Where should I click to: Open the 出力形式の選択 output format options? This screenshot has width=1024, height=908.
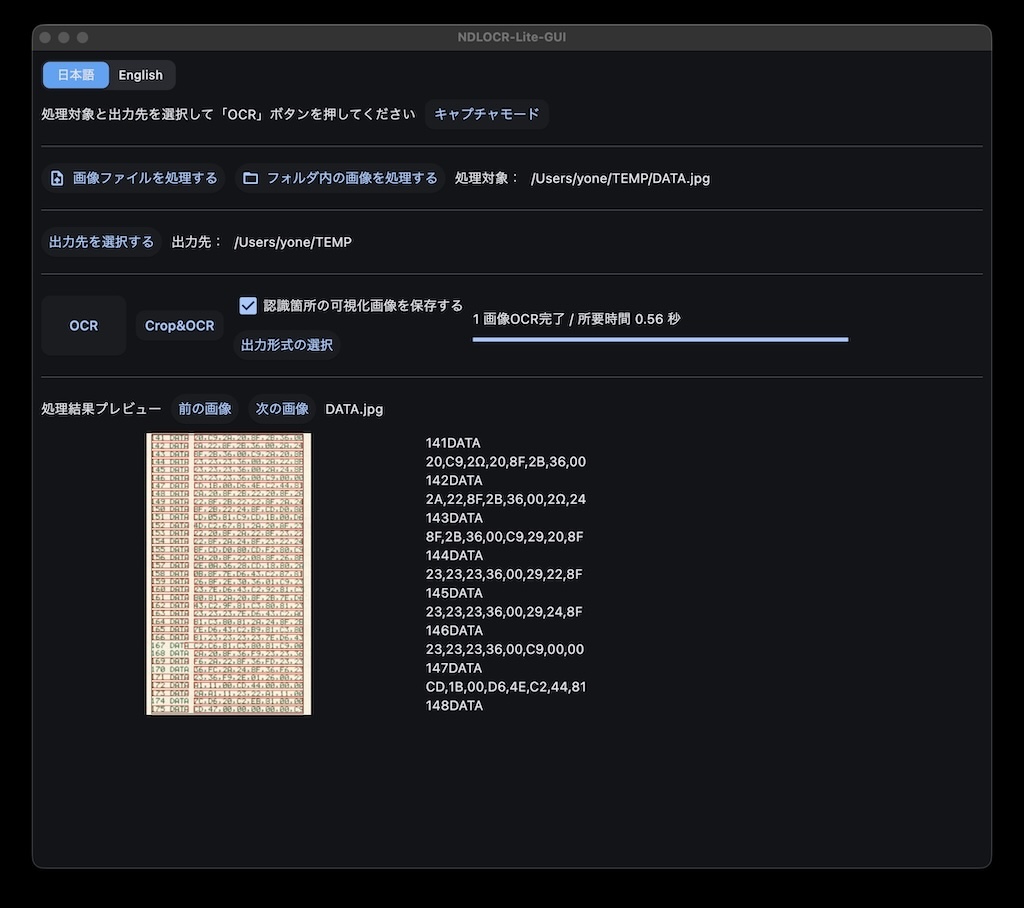tap(287, 345)
